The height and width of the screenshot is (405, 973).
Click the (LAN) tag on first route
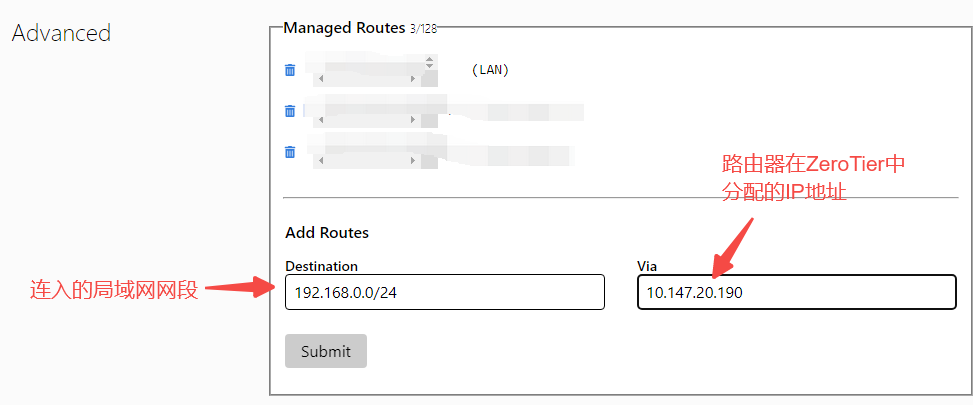coord(489,70)
